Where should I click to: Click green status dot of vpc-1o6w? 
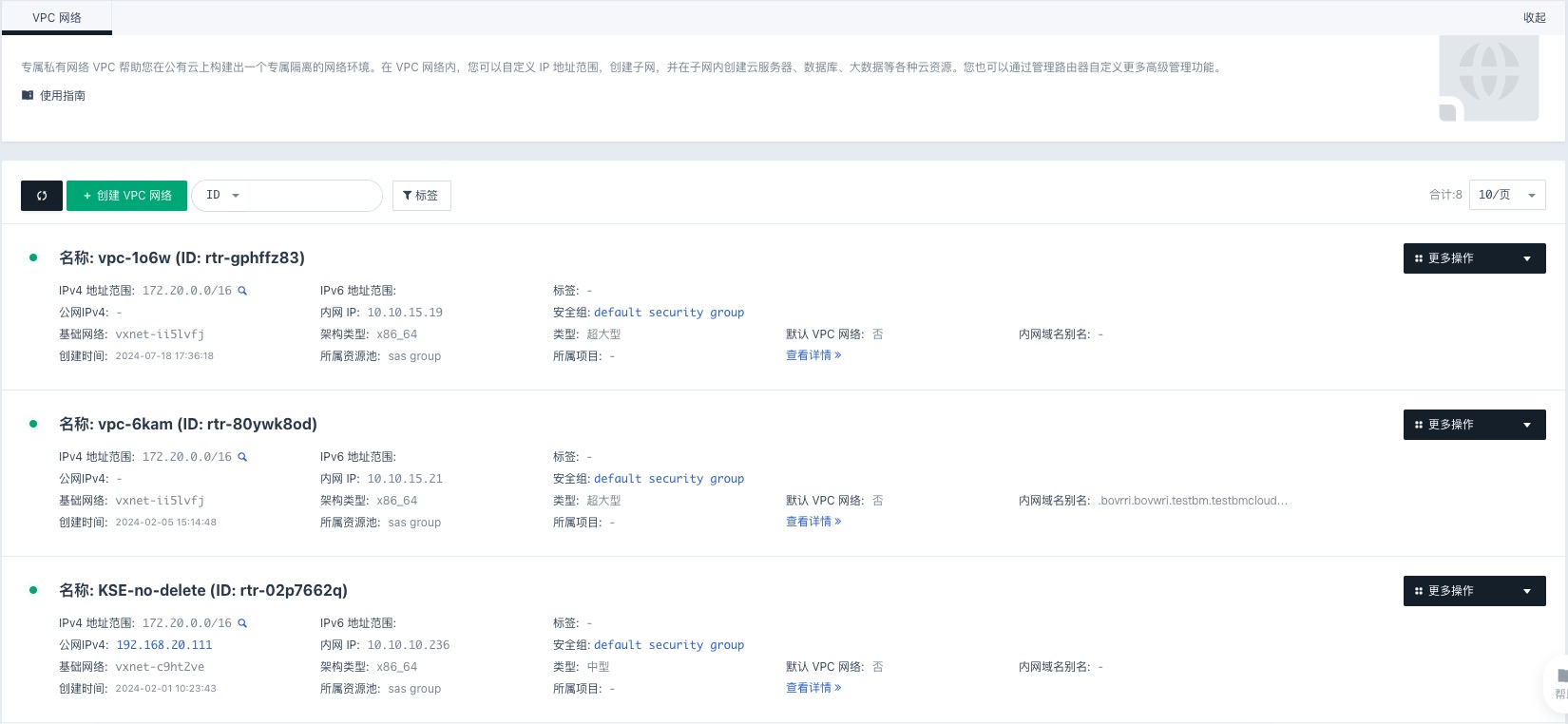[33, 257]
